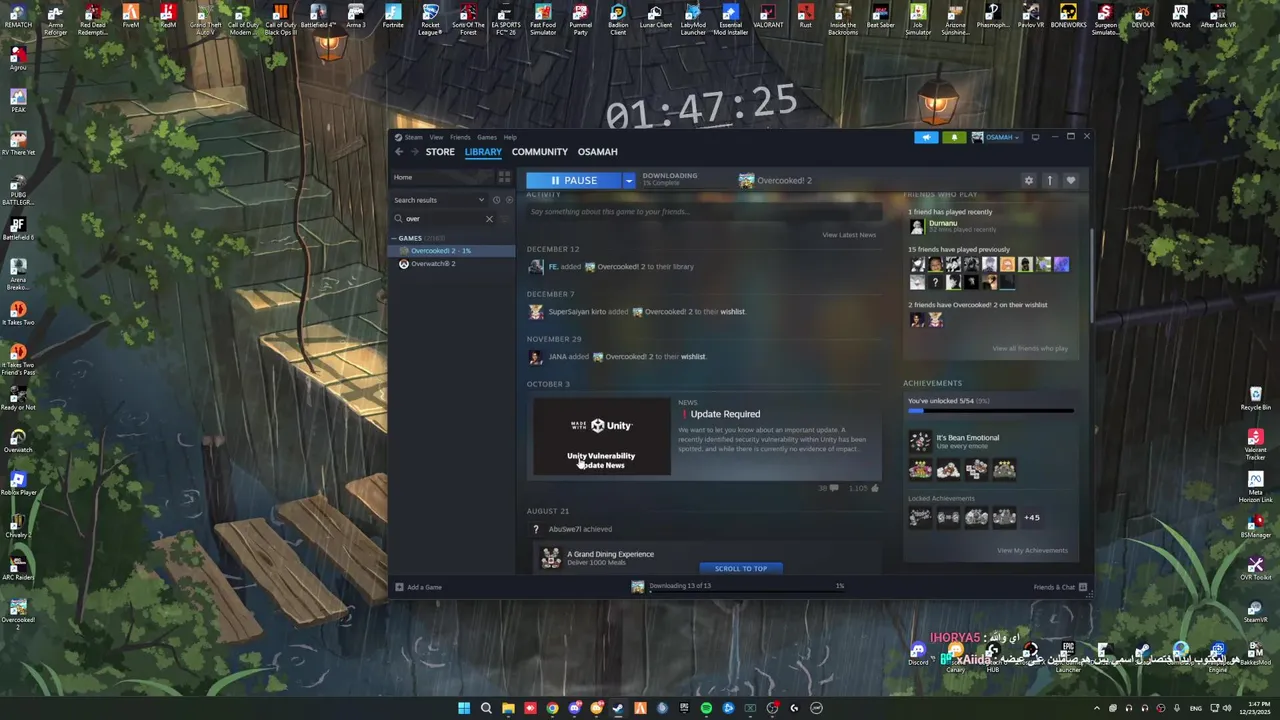Open Friends & Chat at bottom right
This screenshot has width=1280, height=720.
(x=1060, y=587)
